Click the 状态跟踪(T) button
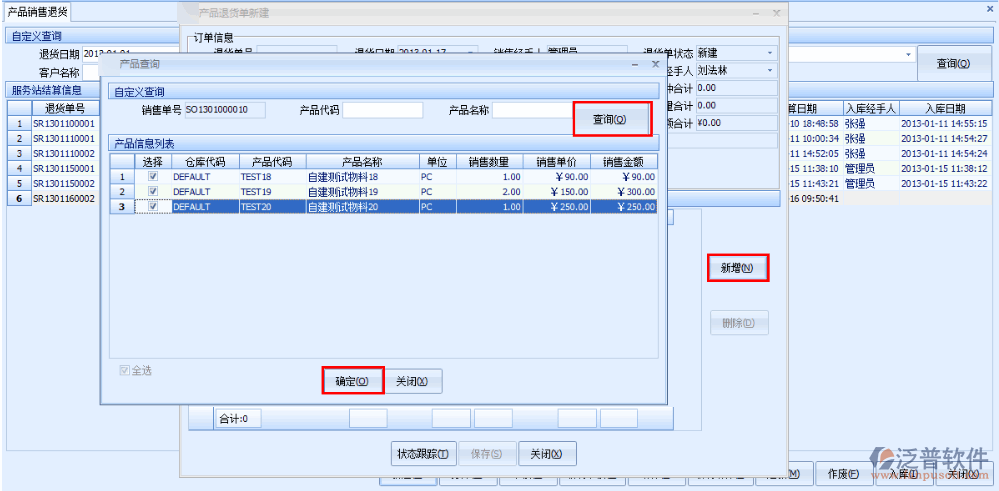Viewport: 999px width, 491px height. (x=423, y=454)
